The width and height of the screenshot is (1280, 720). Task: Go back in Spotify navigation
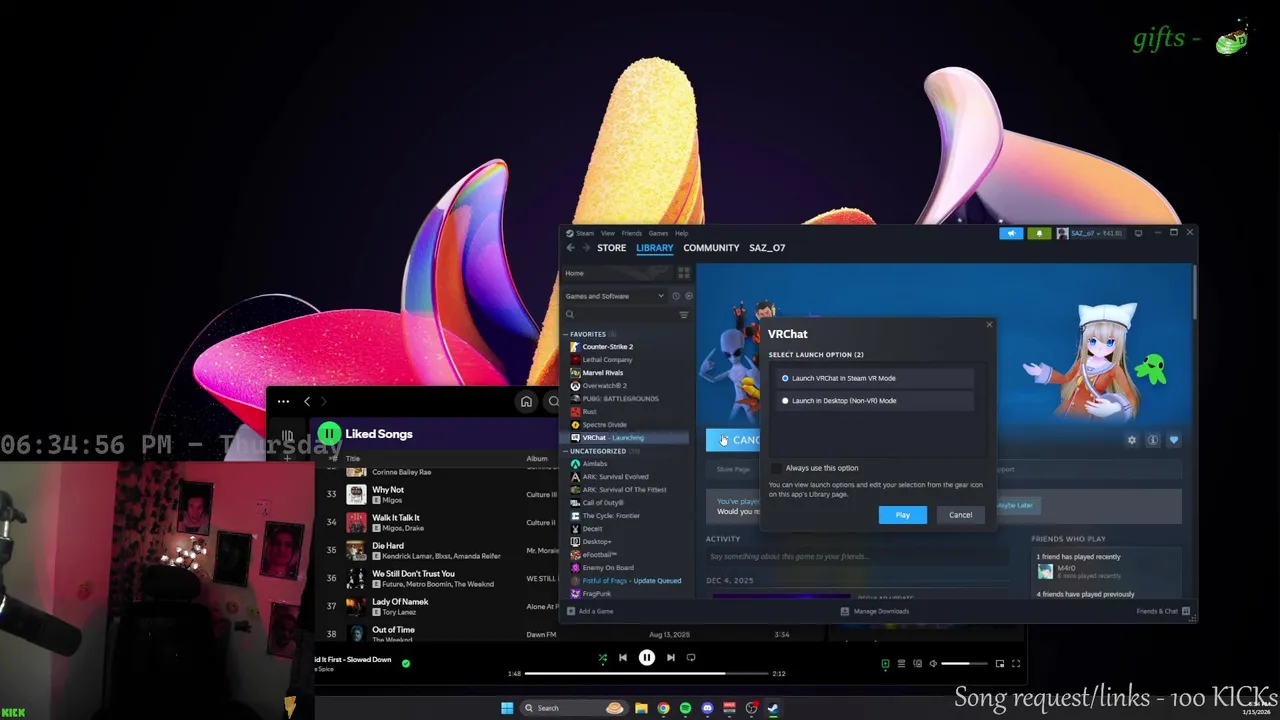pos(307,402)
